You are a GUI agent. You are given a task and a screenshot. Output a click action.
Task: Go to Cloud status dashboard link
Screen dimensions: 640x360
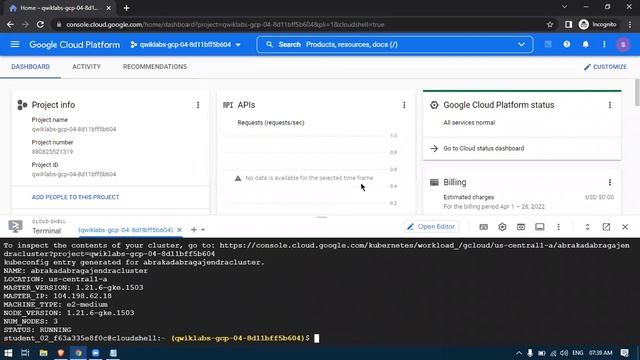pyautogui.click(x=483, y=148)
